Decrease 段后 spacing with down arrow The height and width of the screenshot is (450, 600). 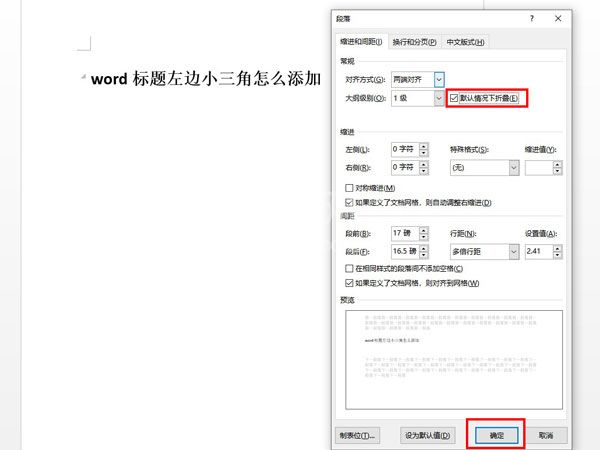click(424, 255)
